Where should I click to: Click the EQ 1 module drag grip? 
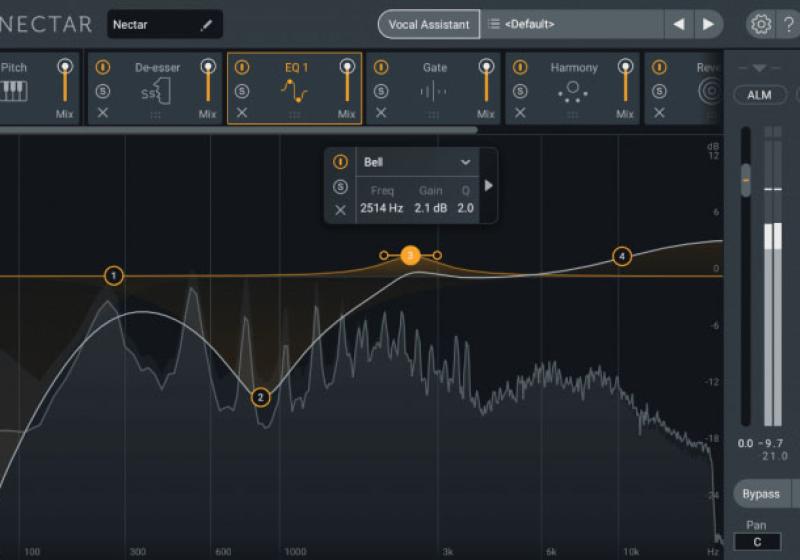tap(294, 115)
